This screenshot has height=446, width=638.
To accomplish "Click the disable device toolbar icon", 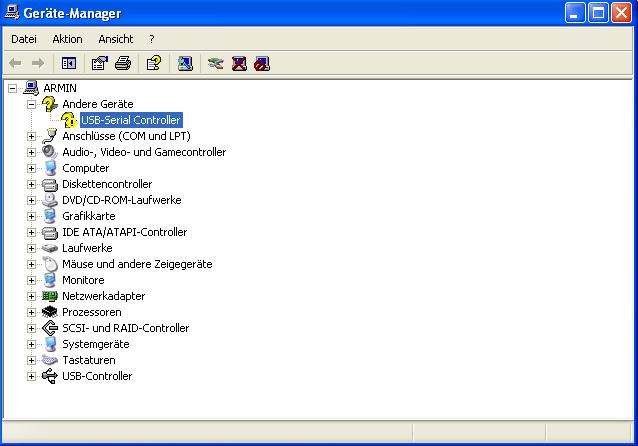I will pos(262,63).
